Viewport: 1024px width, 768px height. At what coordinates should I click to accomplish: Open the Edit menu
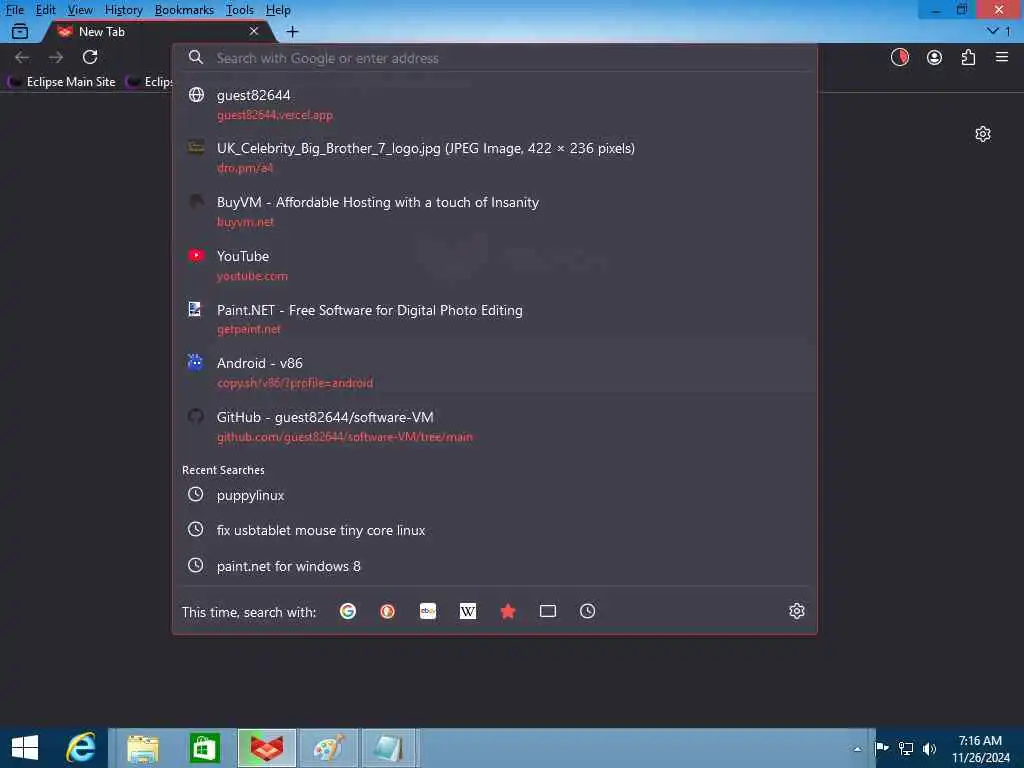(46, 10)
